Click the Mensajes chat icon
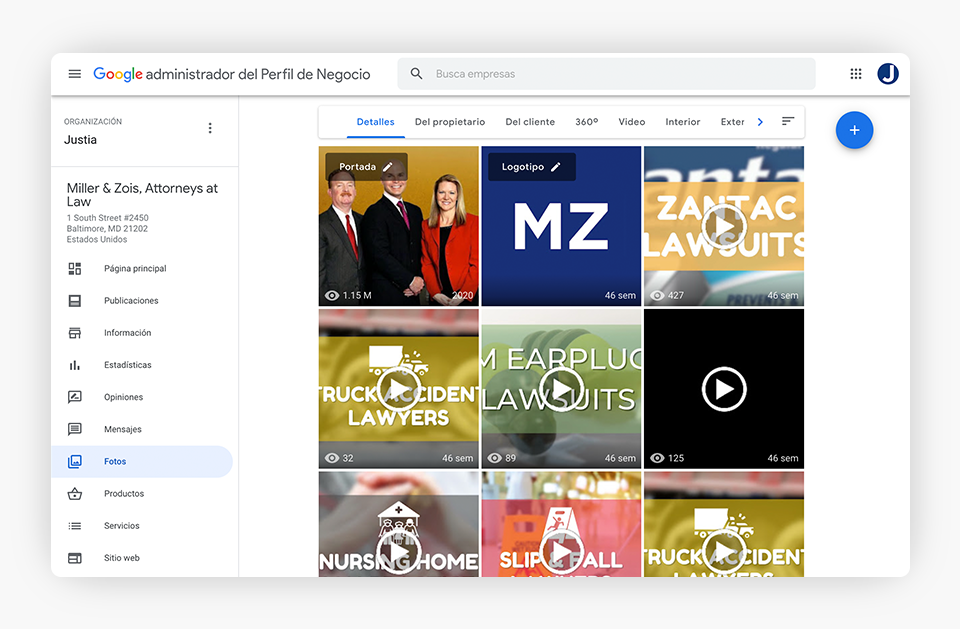Viewport: 960px width, 629px height. click(75, 429)
